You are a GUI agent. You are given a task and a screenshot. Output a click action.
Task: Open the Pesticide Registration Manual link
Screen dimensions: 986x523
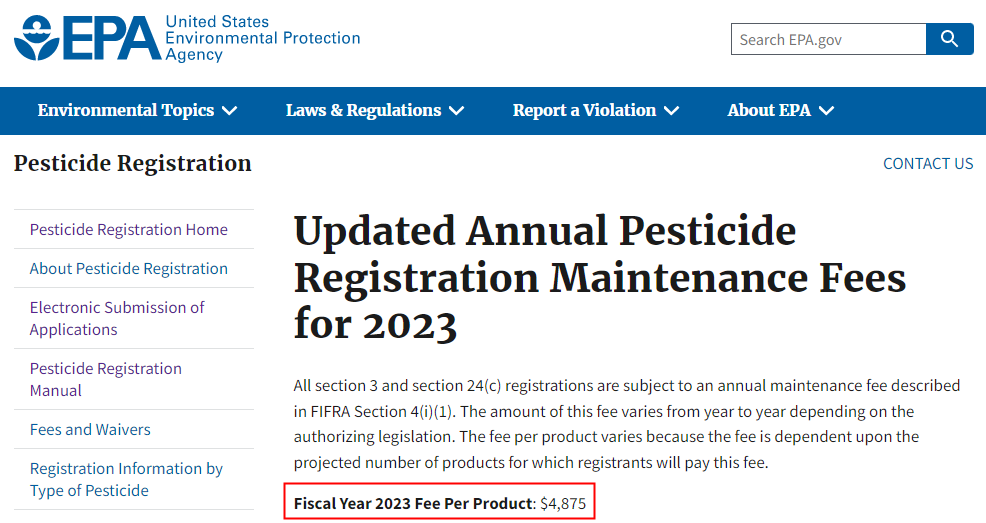pyautogui.click(x=106, y=379)
